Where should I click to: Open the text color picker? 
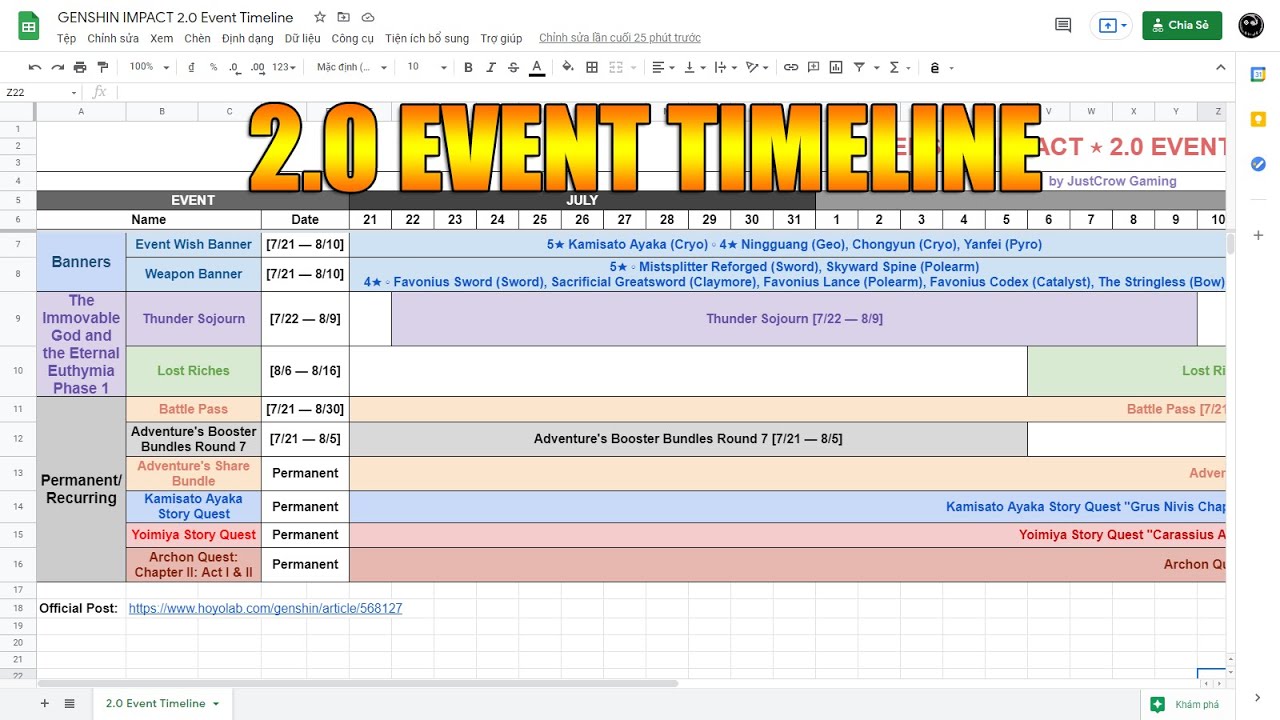coord(537,67)
